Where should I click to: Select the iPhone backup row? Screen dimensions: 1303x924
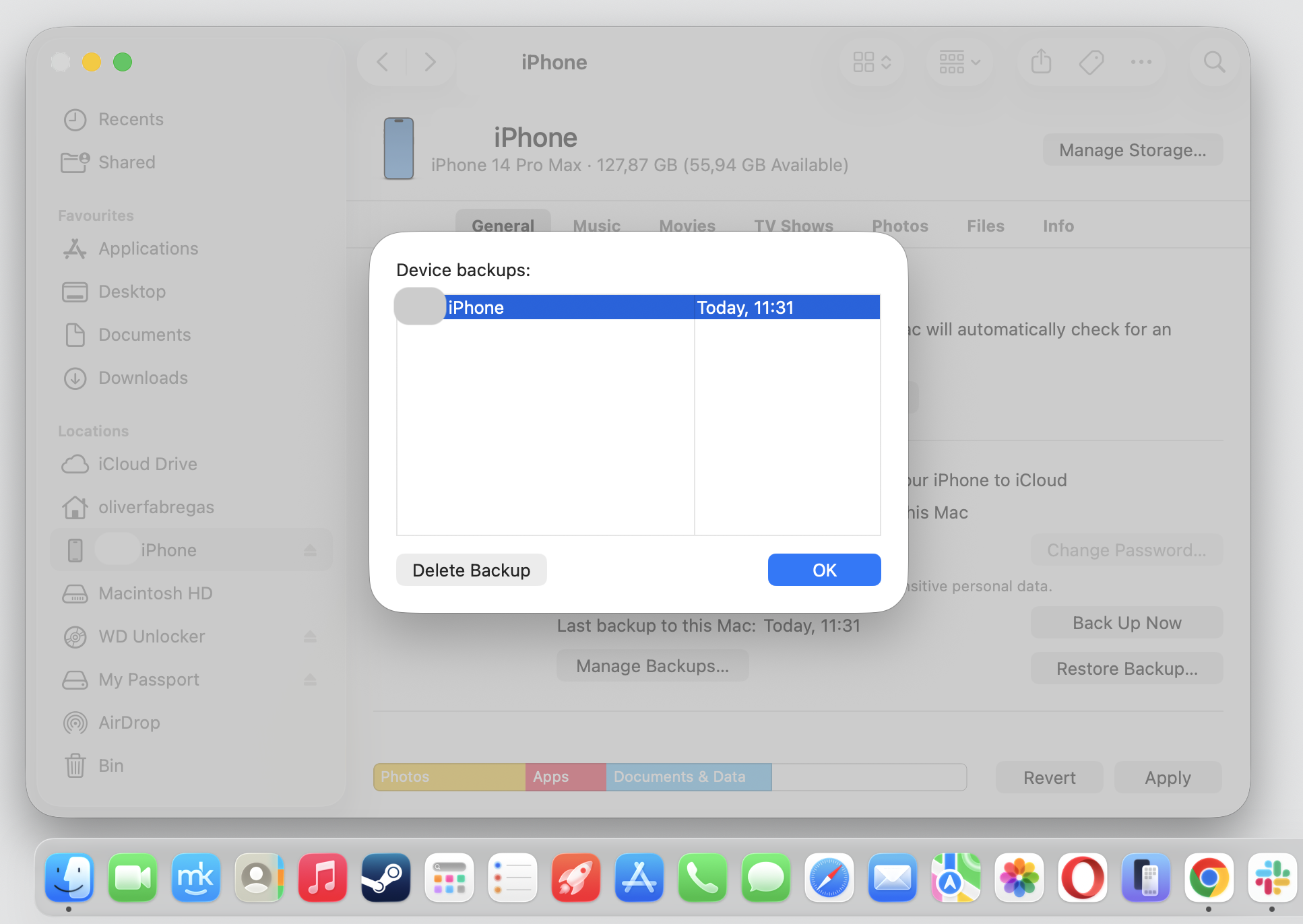(x=638, y=307)
